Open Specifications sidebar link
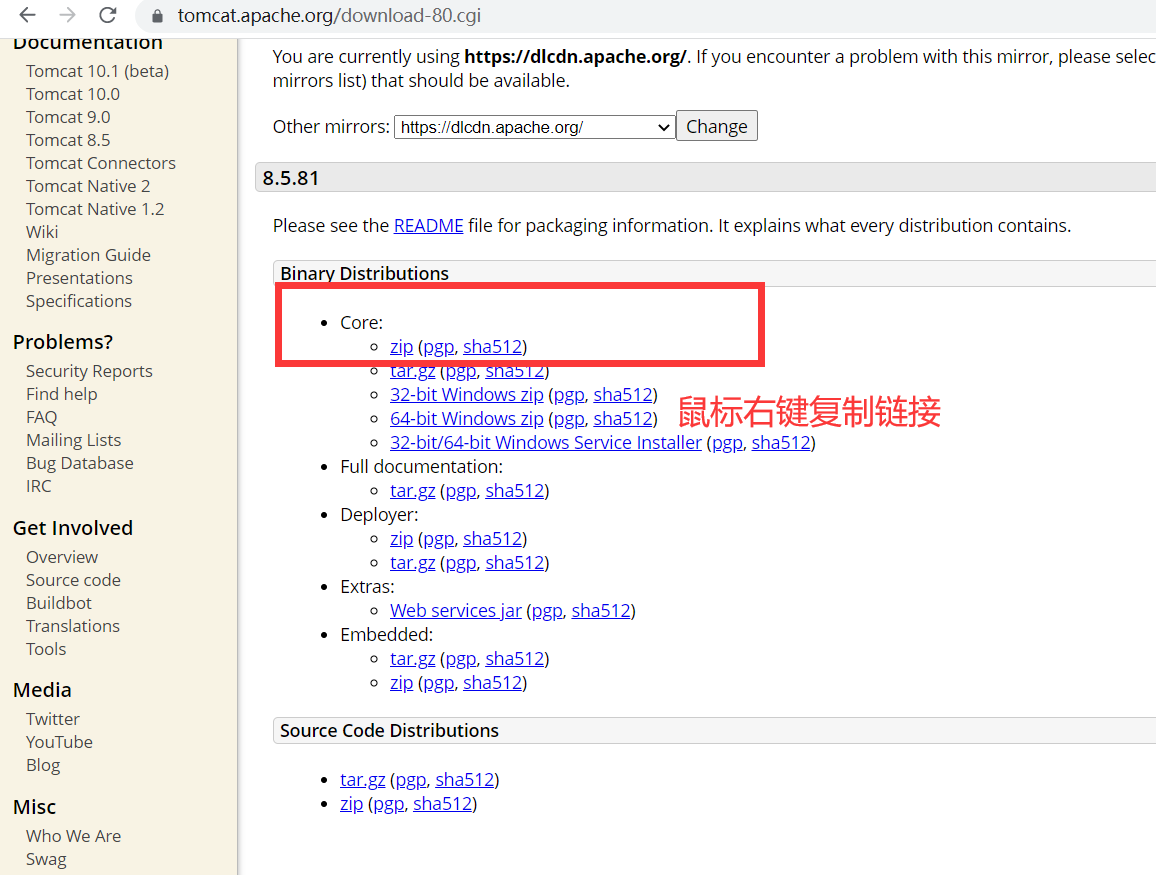This screenshot has height=875, width=1156. tap(79, 301)
